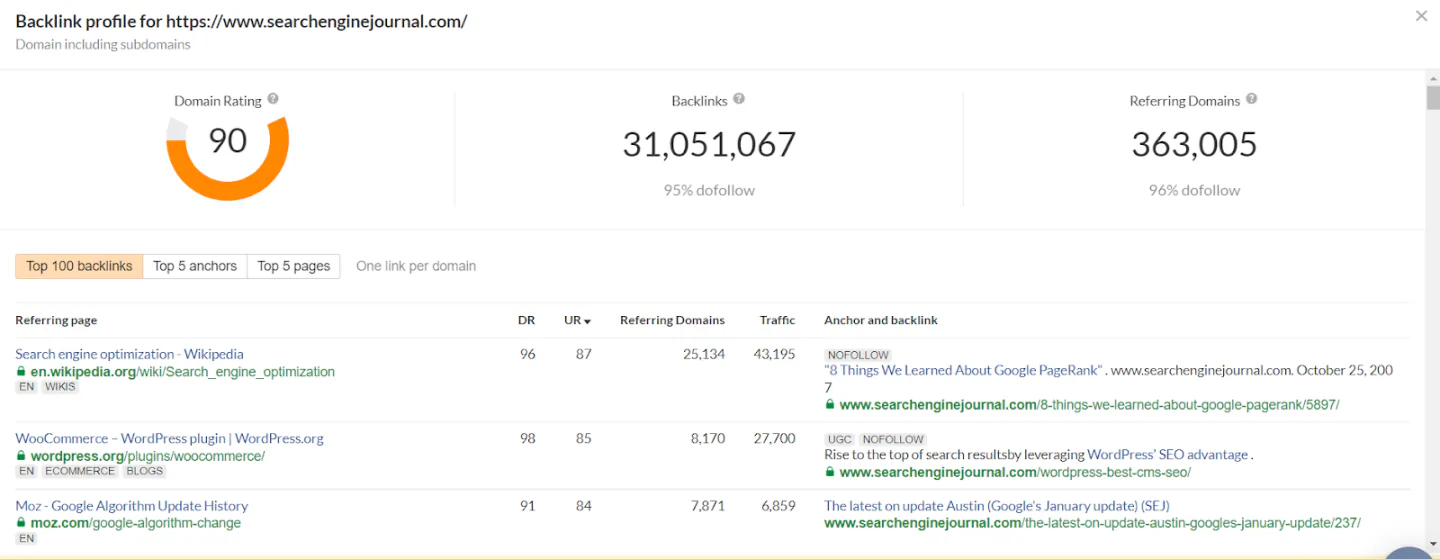Viewport: 1440px width, 559px height.
Task: Click the UGC tag in the WooCommerce row
Action: point(838,439)
